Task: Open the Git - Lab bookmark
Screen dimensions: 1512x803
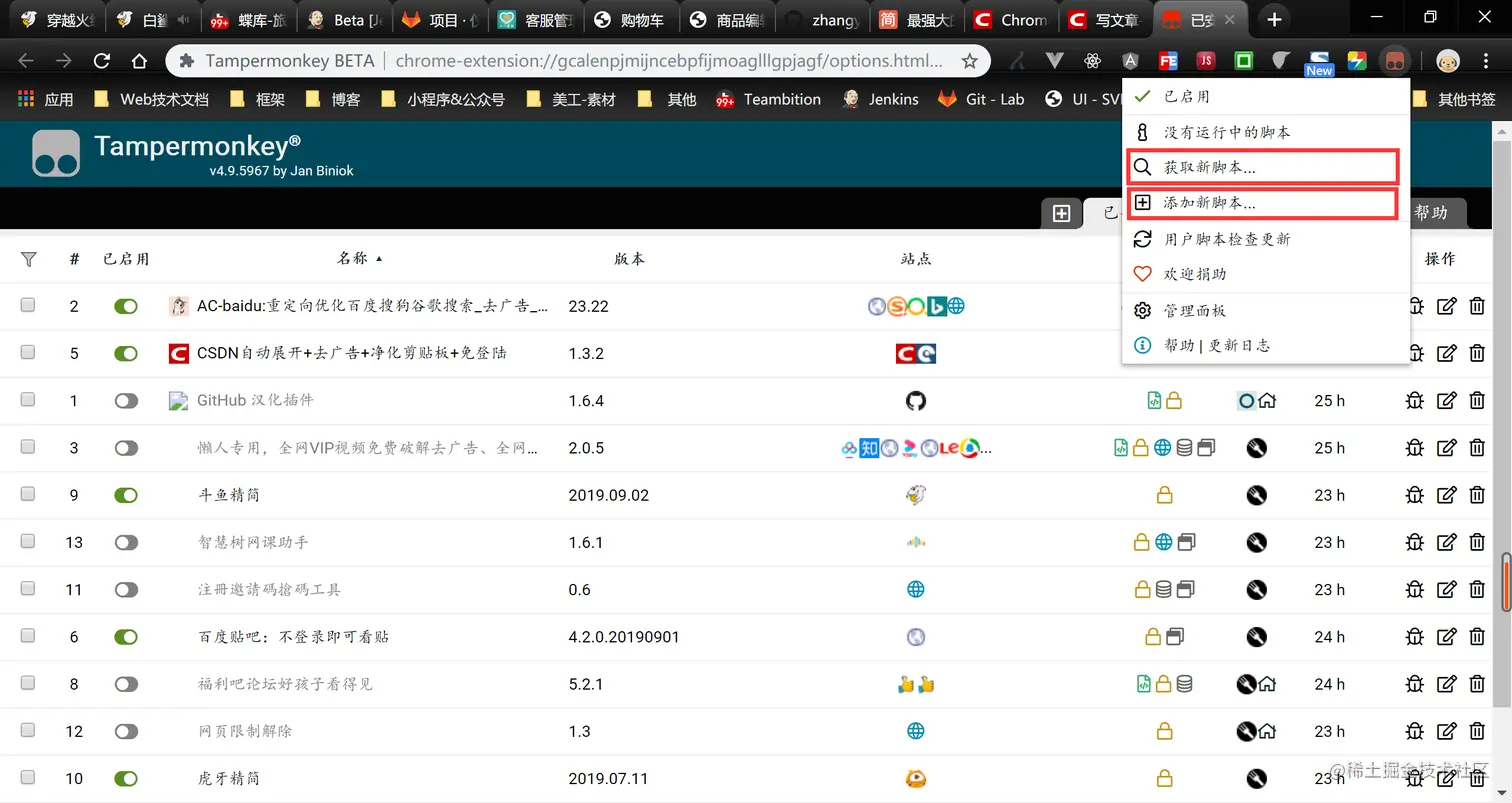Action: [x=982, y=99]
